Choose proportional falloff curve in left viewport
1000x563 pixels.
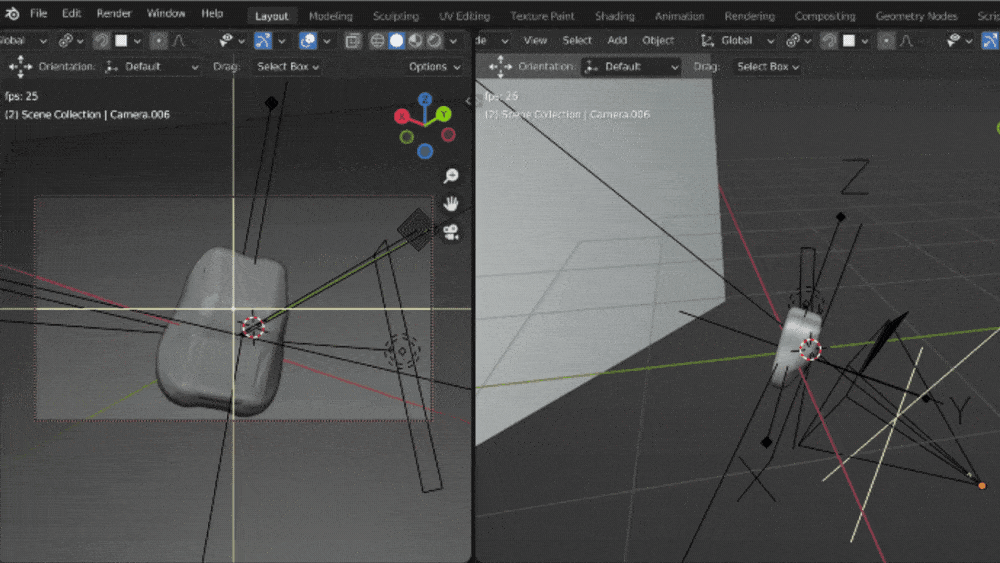pos(179,41)
